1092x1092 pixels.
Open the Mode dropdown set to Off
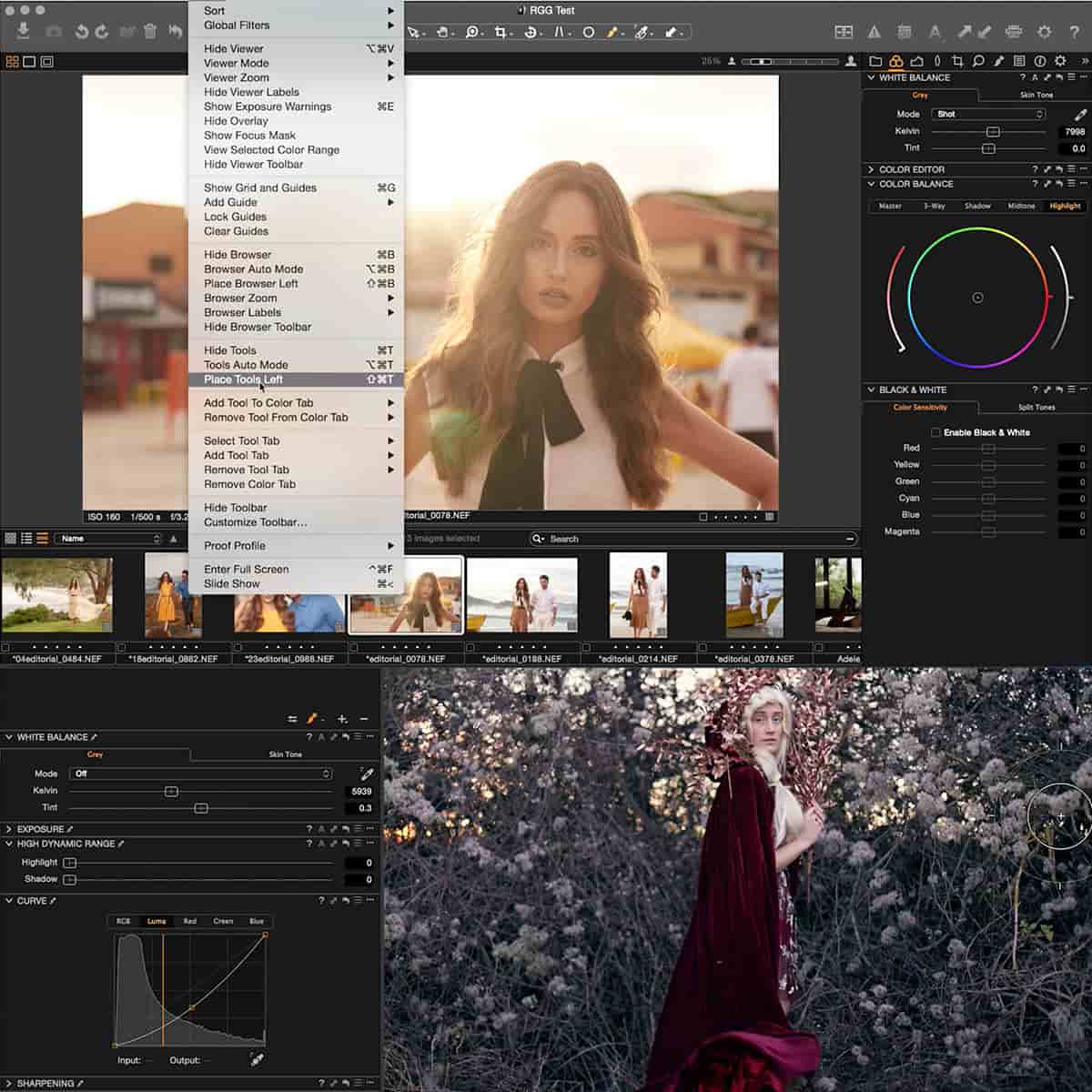click(200, 773)
